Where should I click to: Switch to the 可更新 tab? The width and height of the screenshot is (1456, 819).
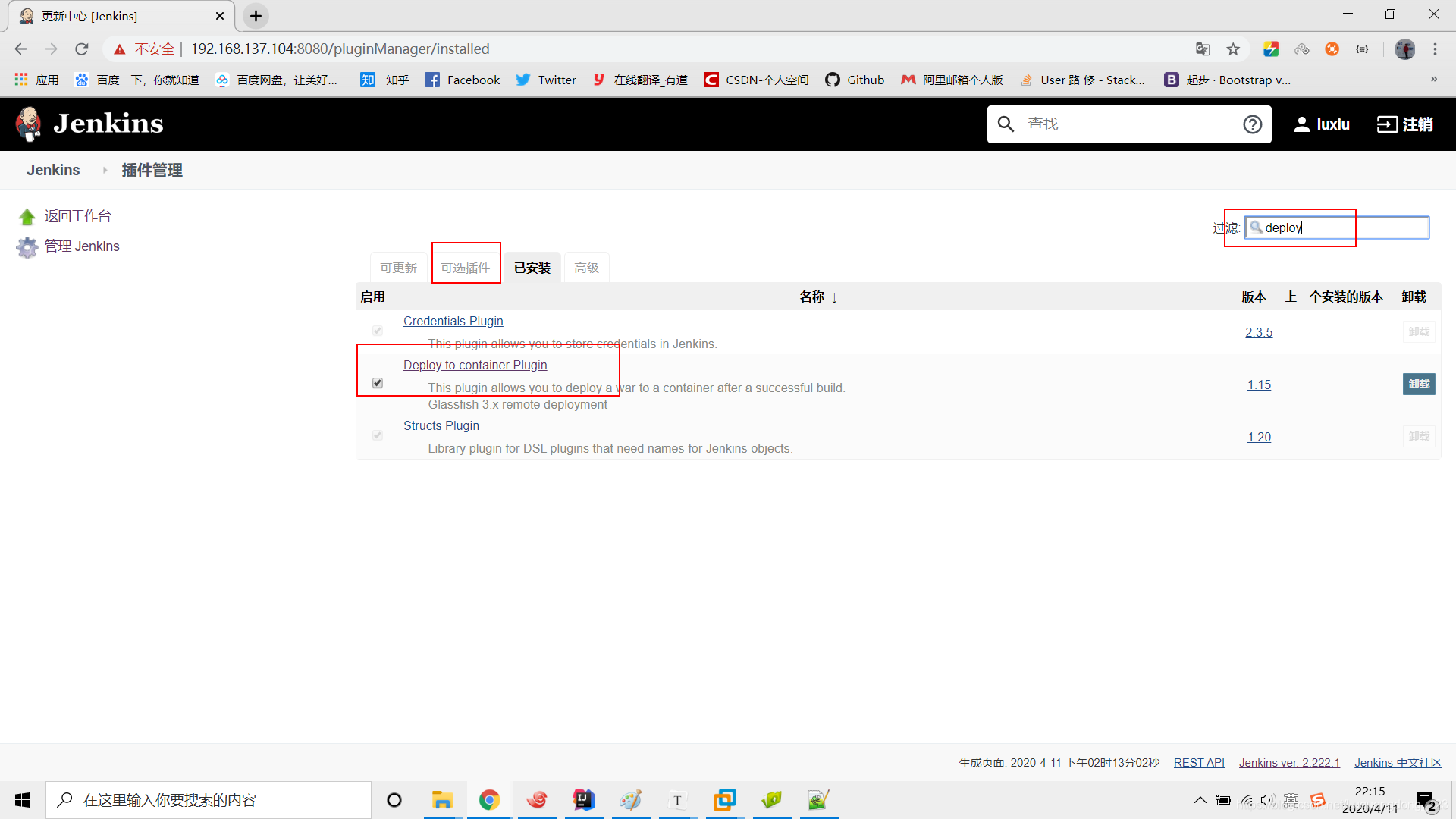click(398, 268)
